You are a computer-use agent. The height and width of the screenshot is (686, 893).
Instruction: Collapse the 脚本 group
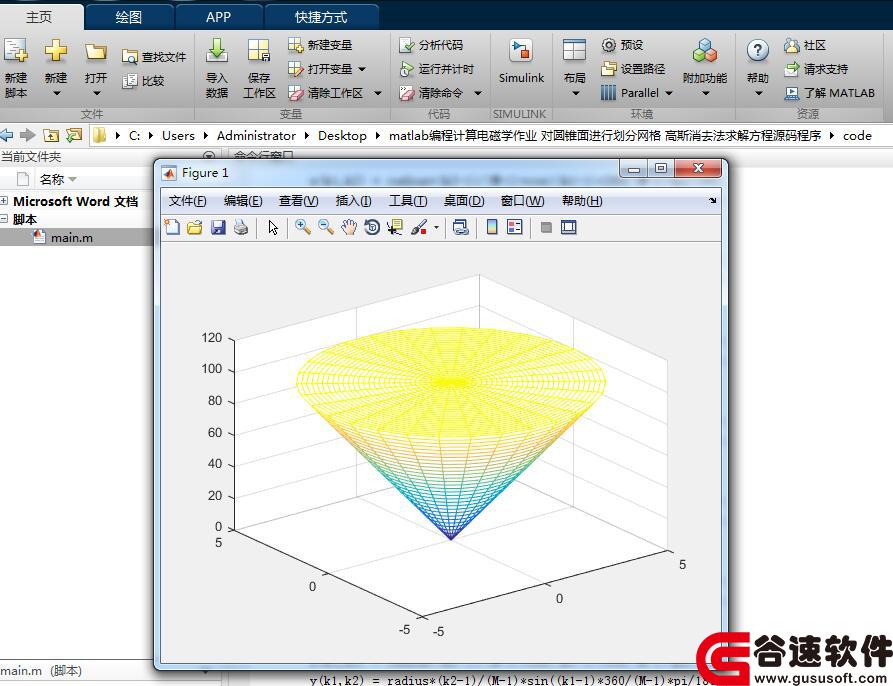tap(4, 219)
